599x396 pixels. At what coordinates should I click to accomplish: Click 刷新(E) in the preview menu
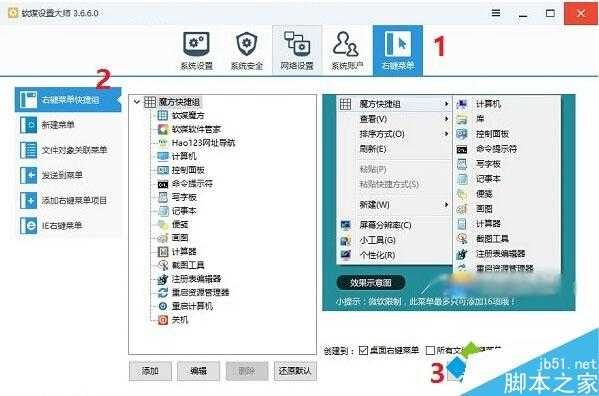[x=394, y=149]
